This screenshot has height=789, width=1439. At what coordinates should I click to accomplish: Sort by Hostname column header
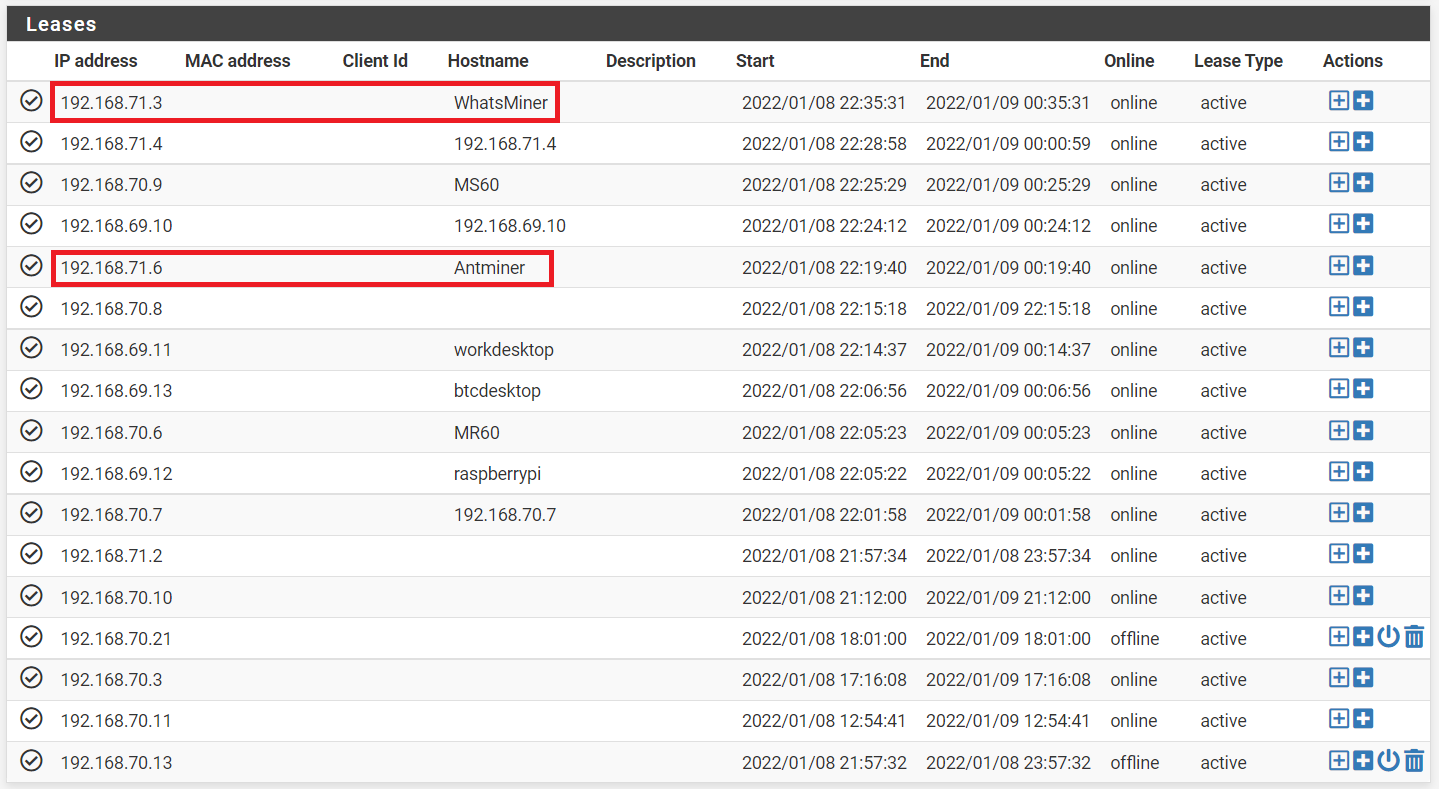[488, 61]
